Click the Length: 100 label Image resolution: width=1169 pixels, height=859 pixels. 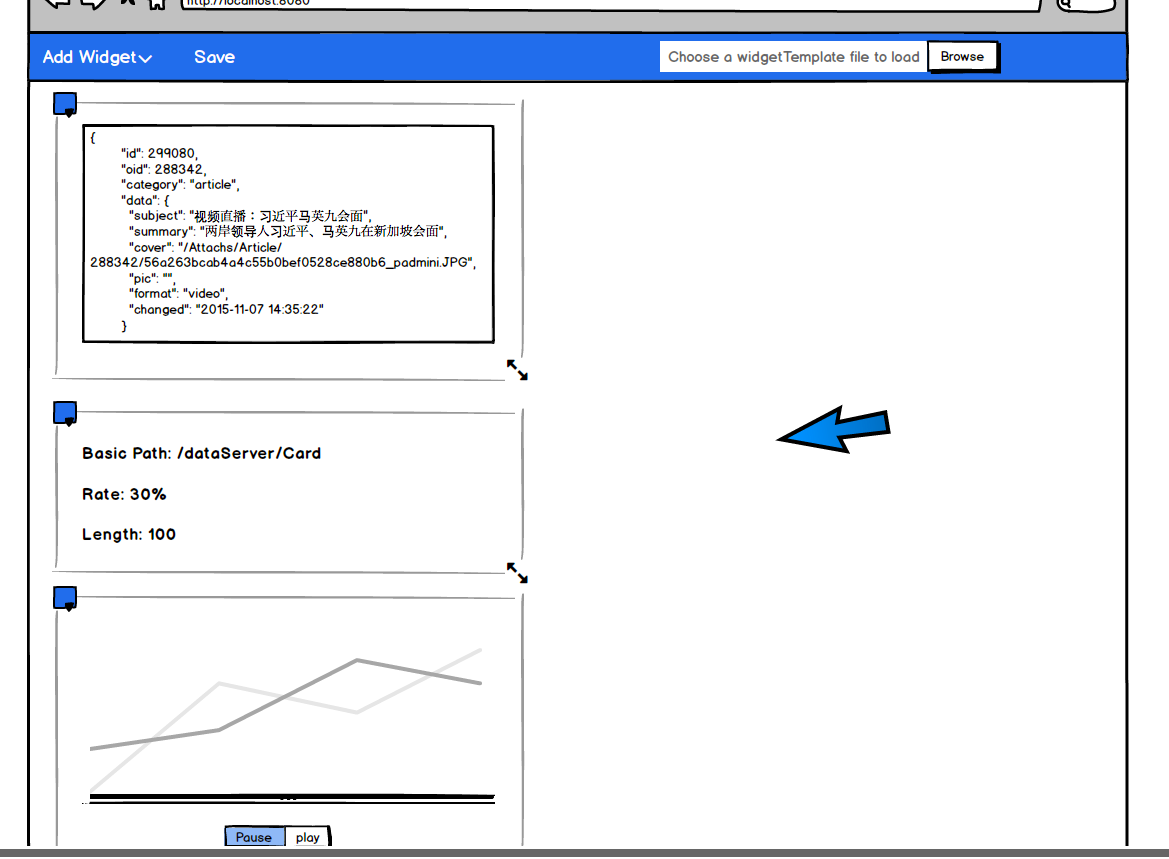pyautogui.click(x=129, y=534)
